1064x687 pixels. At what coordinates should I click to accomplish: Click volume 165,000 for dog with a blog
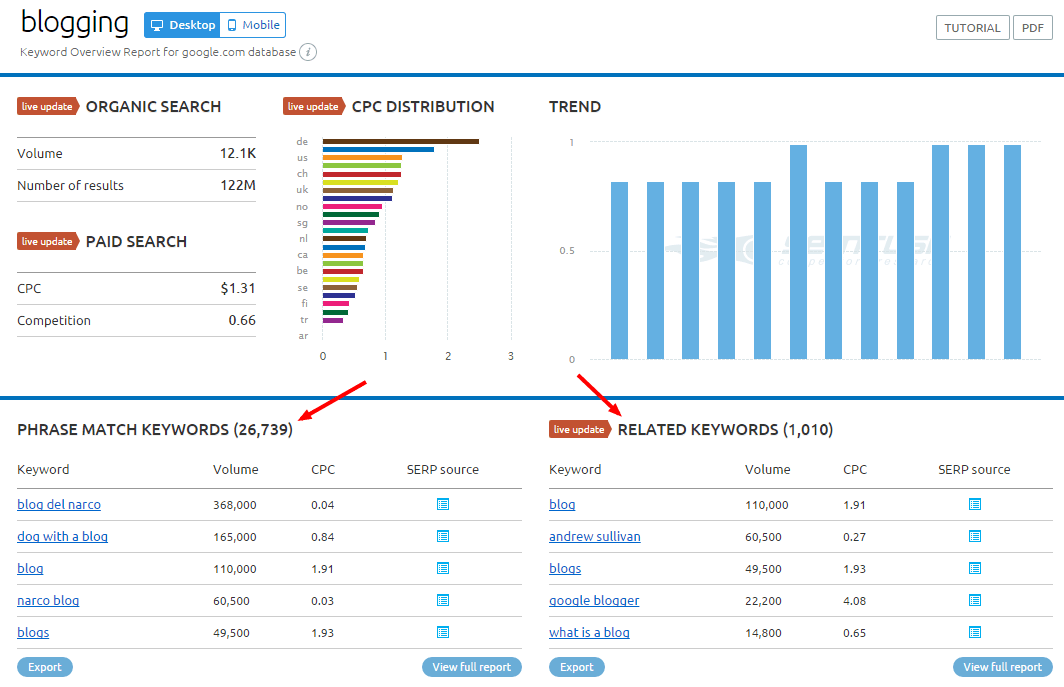[x=235, y=537]
